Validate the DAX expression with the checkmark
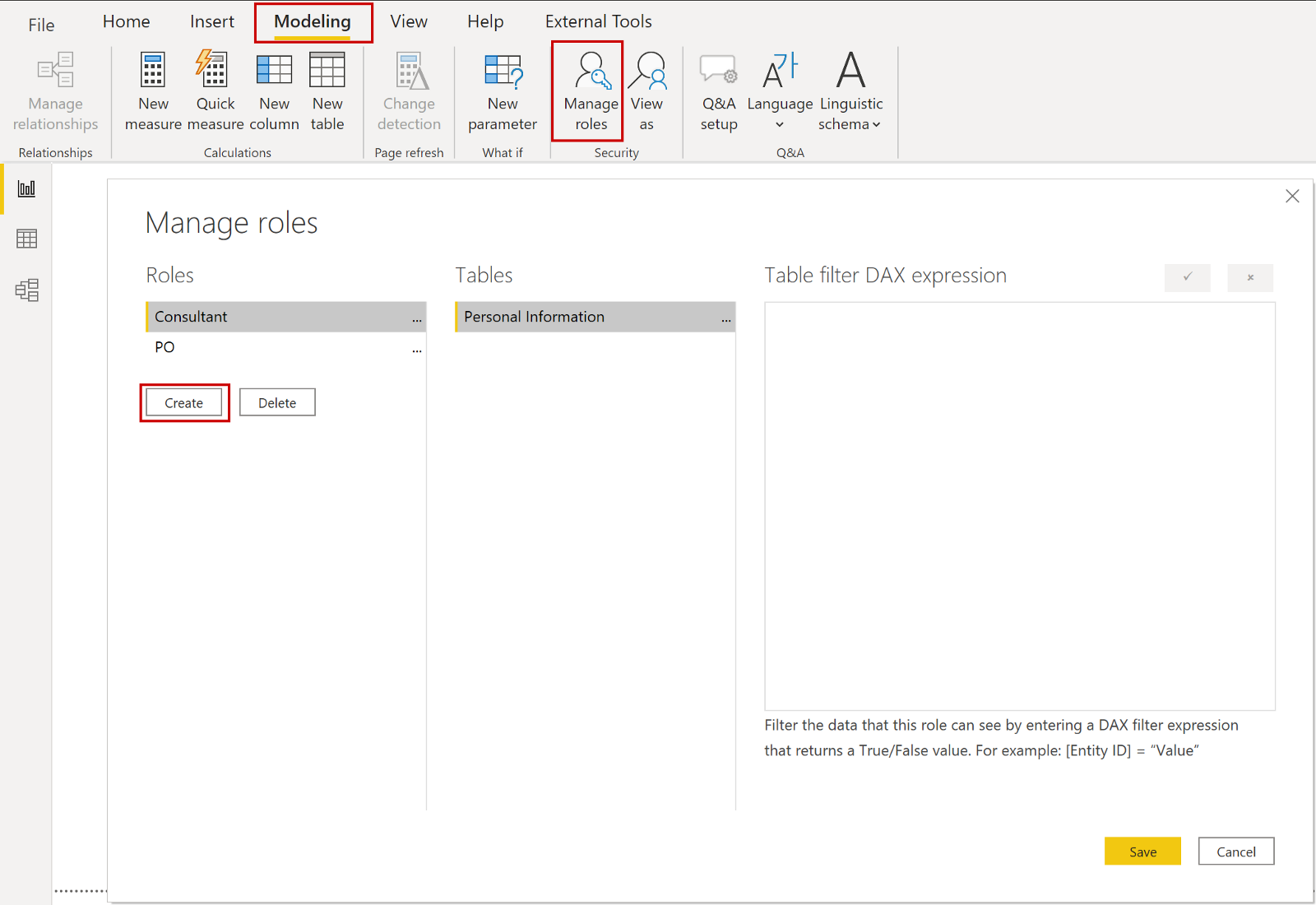Screen dimensions: 1316x905 (x=1187, y=278)
